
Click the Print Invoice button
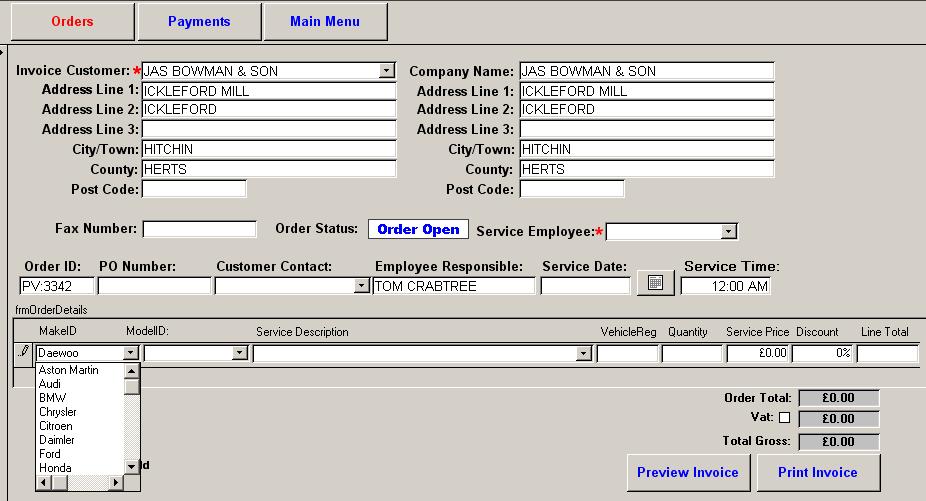(x=819, y=472)
